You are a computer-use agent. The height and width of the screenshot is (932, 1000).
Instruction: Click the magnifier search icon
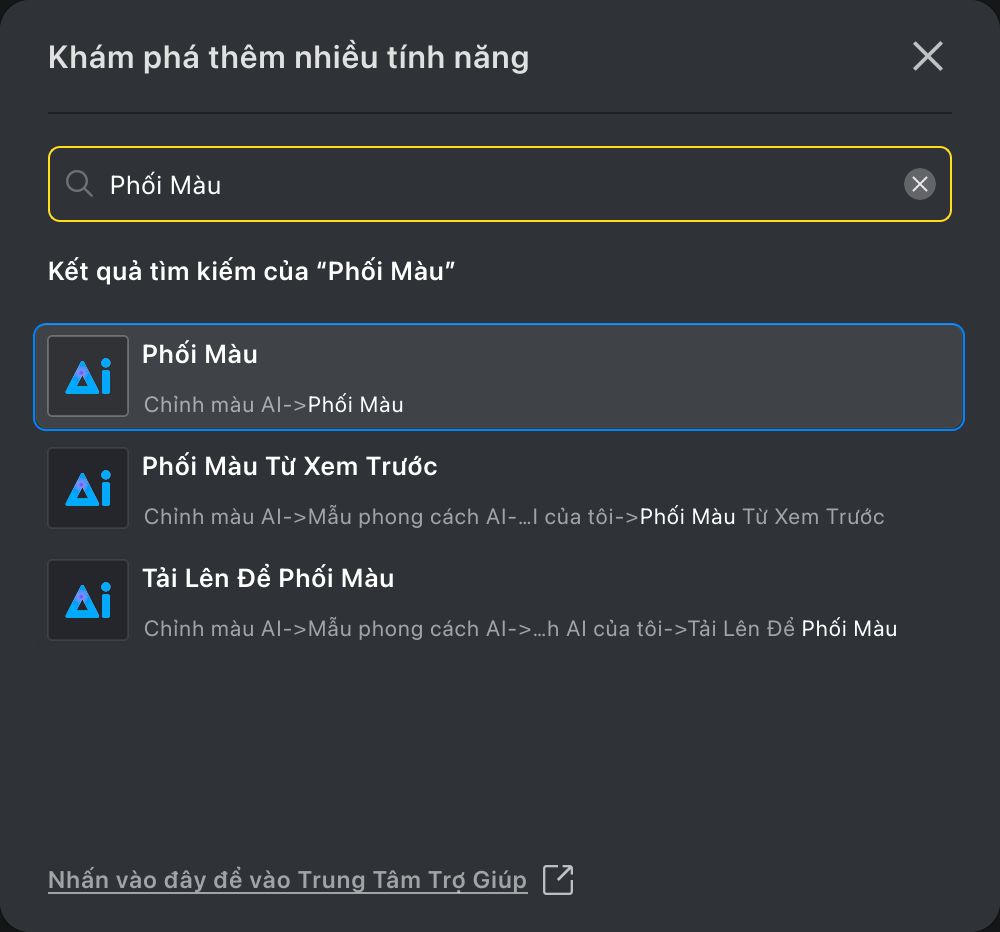coord(80,184)
